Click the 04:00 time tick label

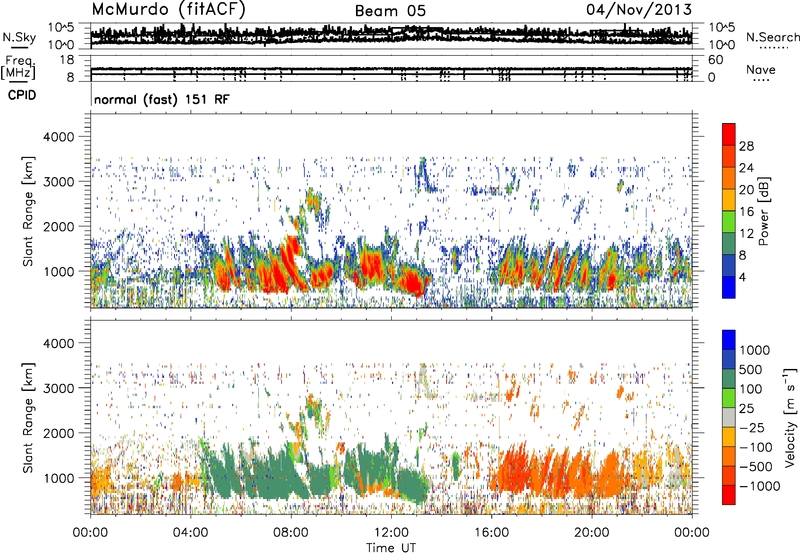(190, 533)
